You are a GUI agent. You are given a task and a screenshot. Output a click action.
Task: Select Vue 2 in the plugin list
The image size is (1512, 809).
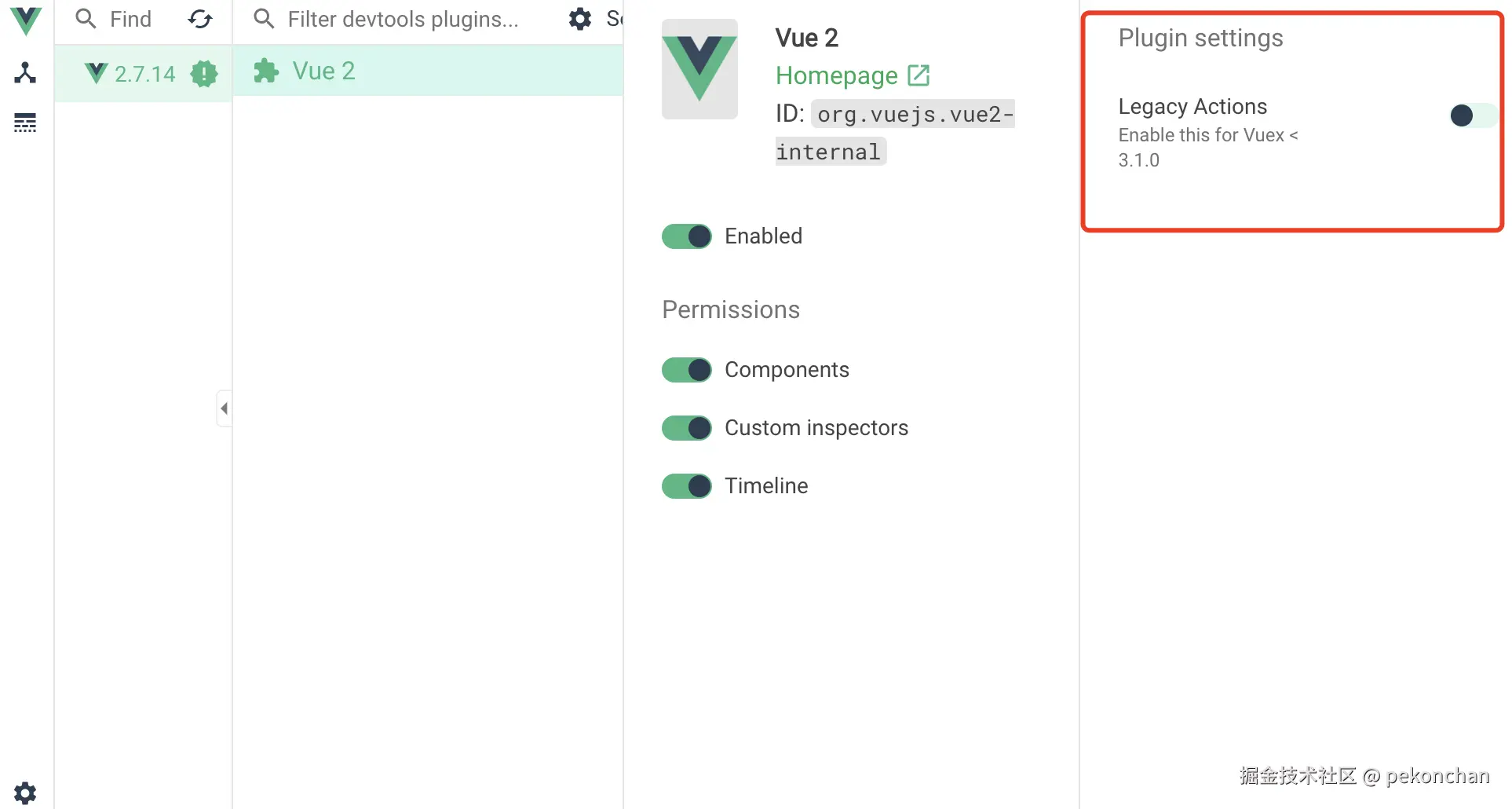click(324, 71)
